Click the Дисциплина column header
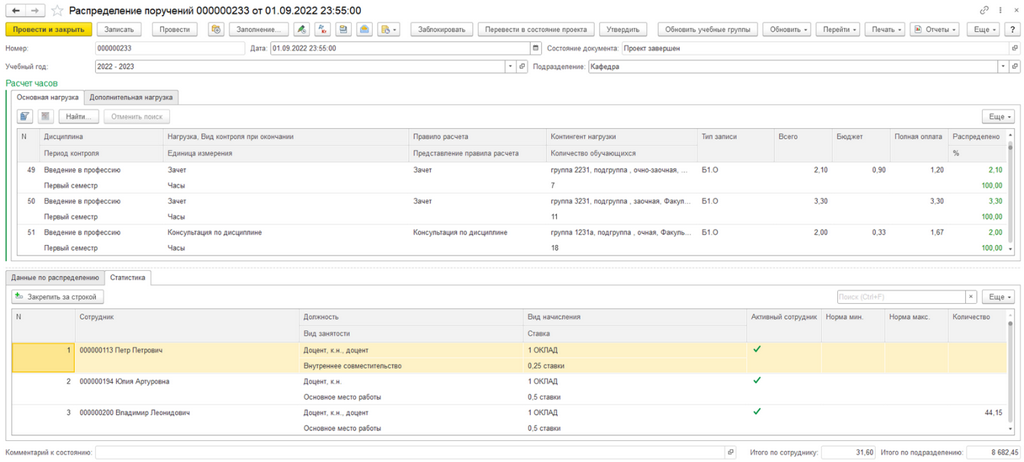Viewport: 1024px width, 462px height. coord(101,137)
